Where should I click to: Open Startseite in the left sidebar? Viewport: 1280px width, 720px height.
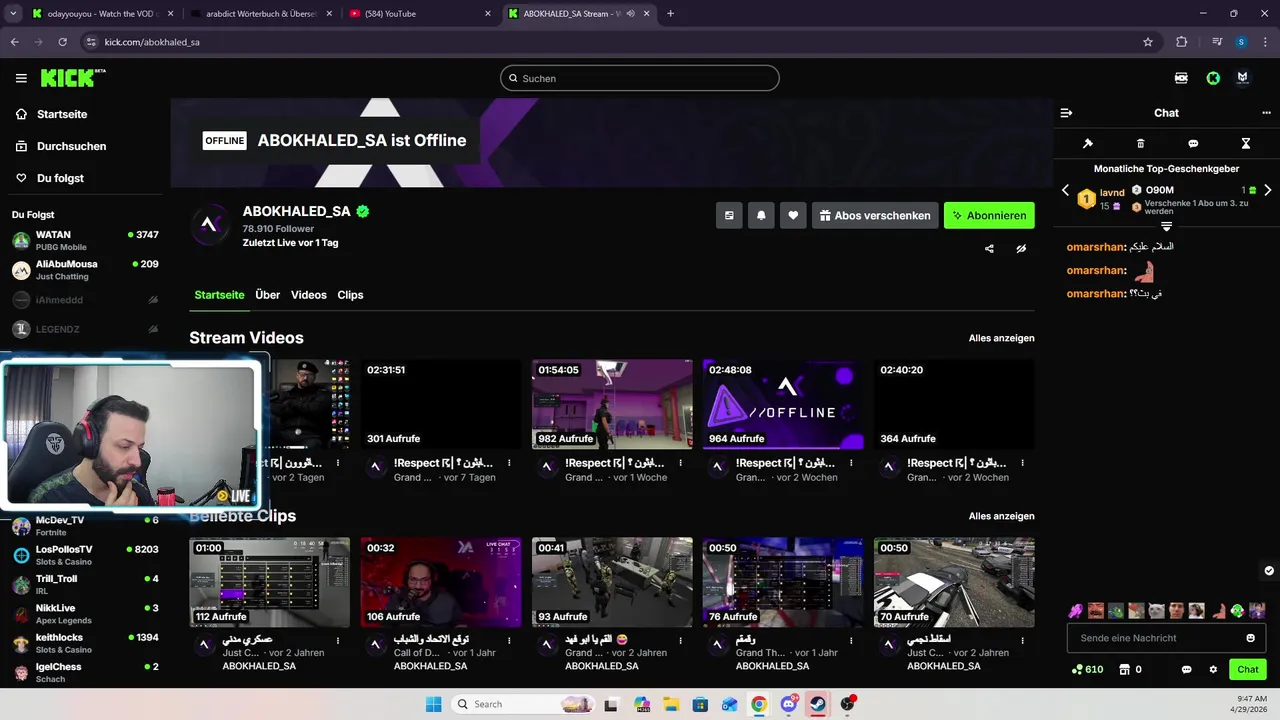click(62, 114)
